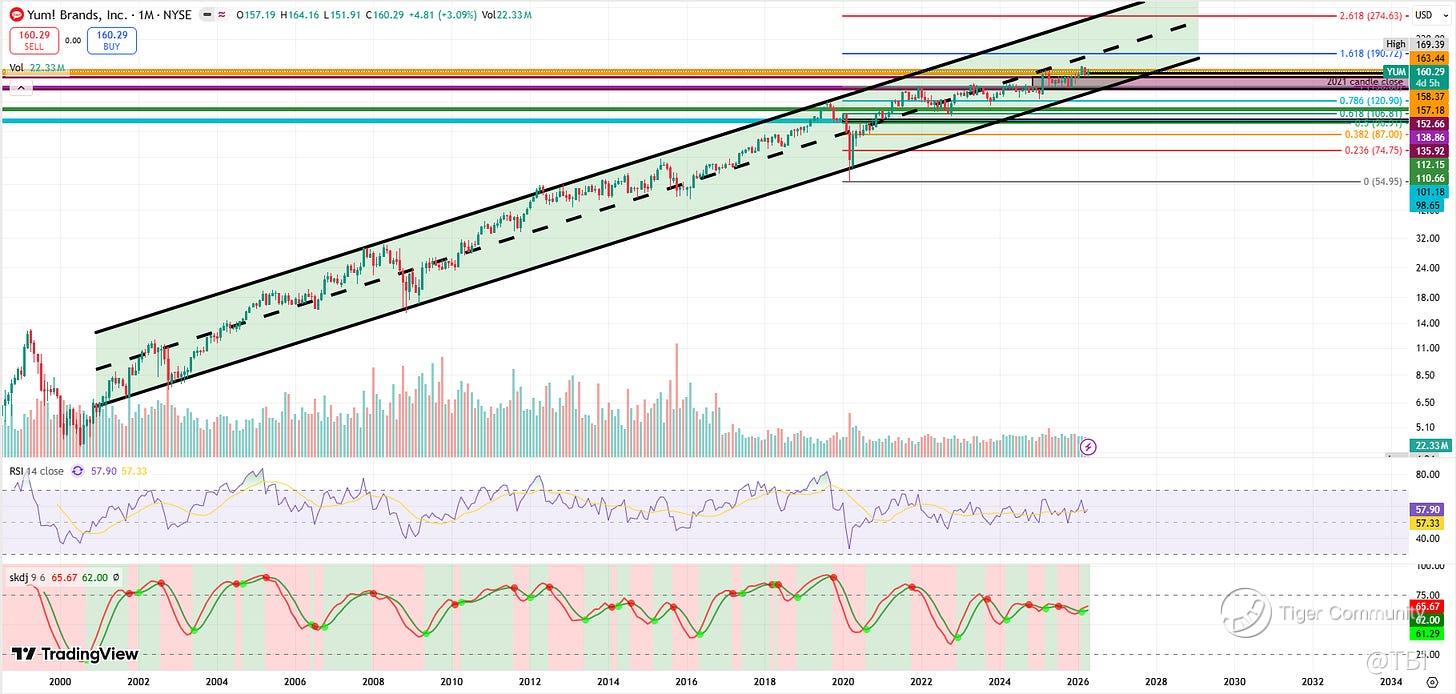The width and height of the screenshot is (1456, 694).
Task: Select the RSI 14 close legend
Action: 36,470
